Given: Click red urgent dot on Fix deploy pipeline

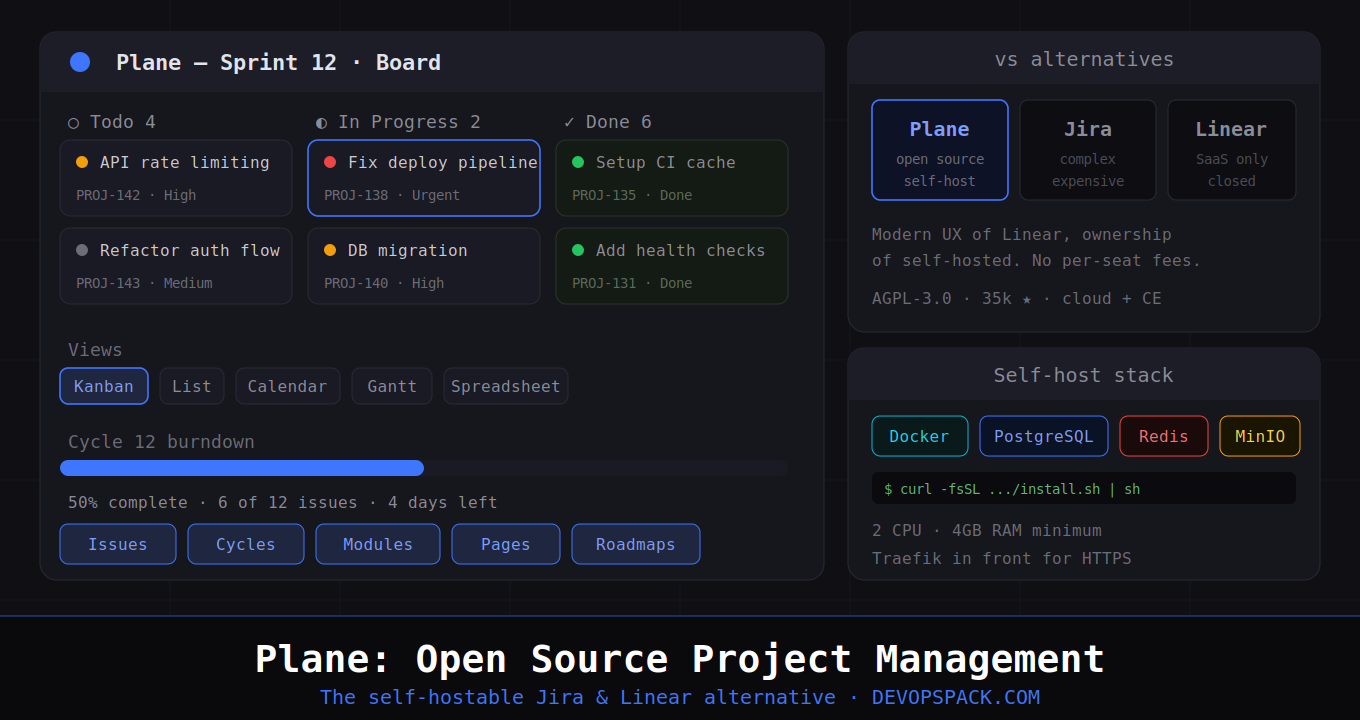Looking at the screenshot, I should 330,162.
